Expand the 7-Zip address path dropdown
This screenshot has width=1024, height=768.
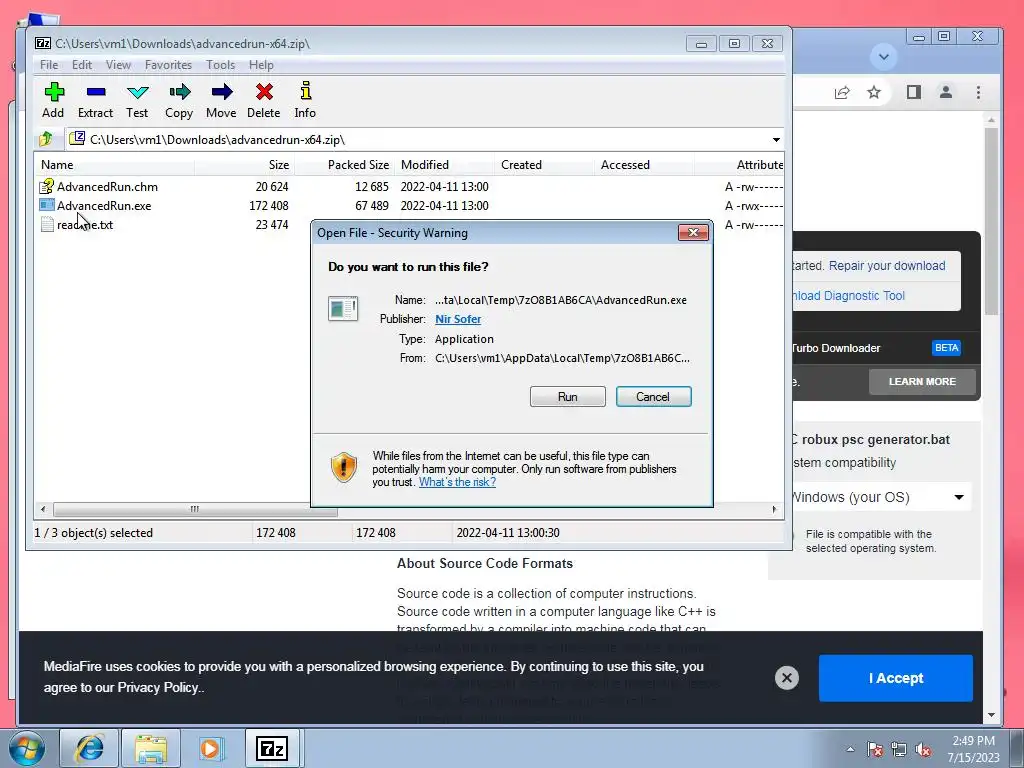[776, 140]
